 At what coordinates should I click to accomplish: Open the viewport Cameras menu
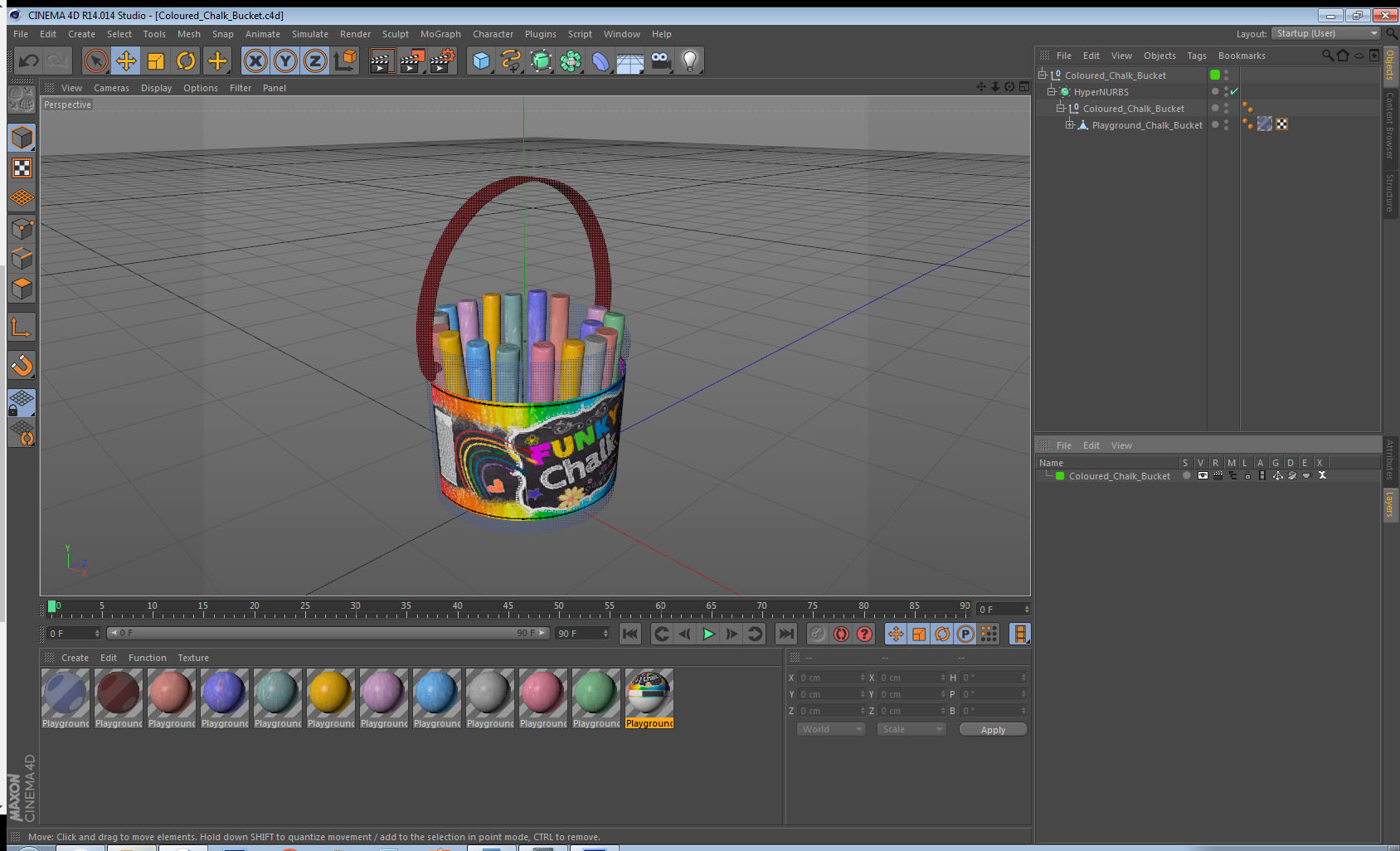tap(111, 88)
